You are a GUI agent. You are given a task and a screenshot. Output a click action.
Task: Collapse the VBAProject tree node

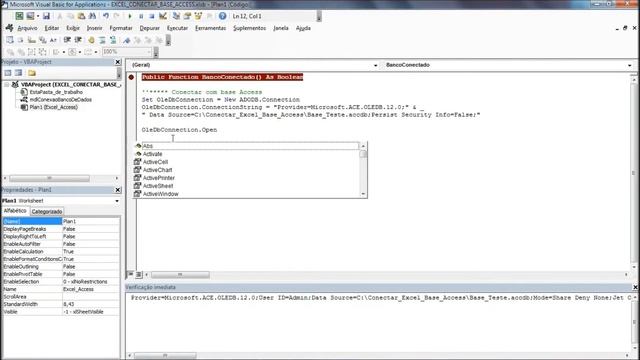(x=7, y=84)
